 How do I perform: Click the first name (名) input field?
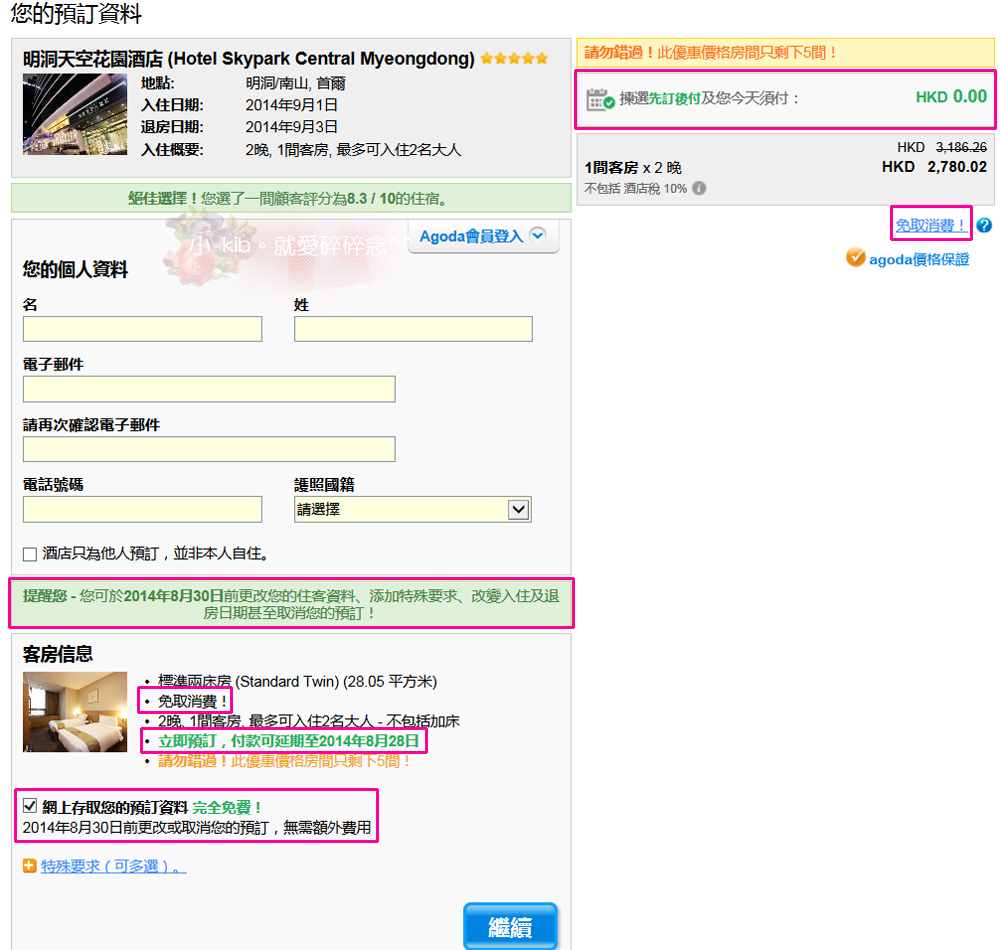[142, 329]
